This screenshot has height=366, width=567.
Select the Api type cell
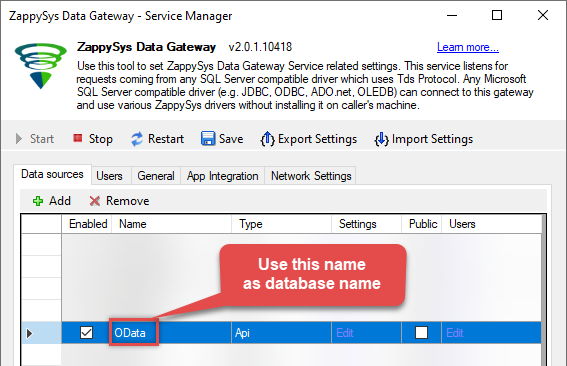click(x=281, y=333)
